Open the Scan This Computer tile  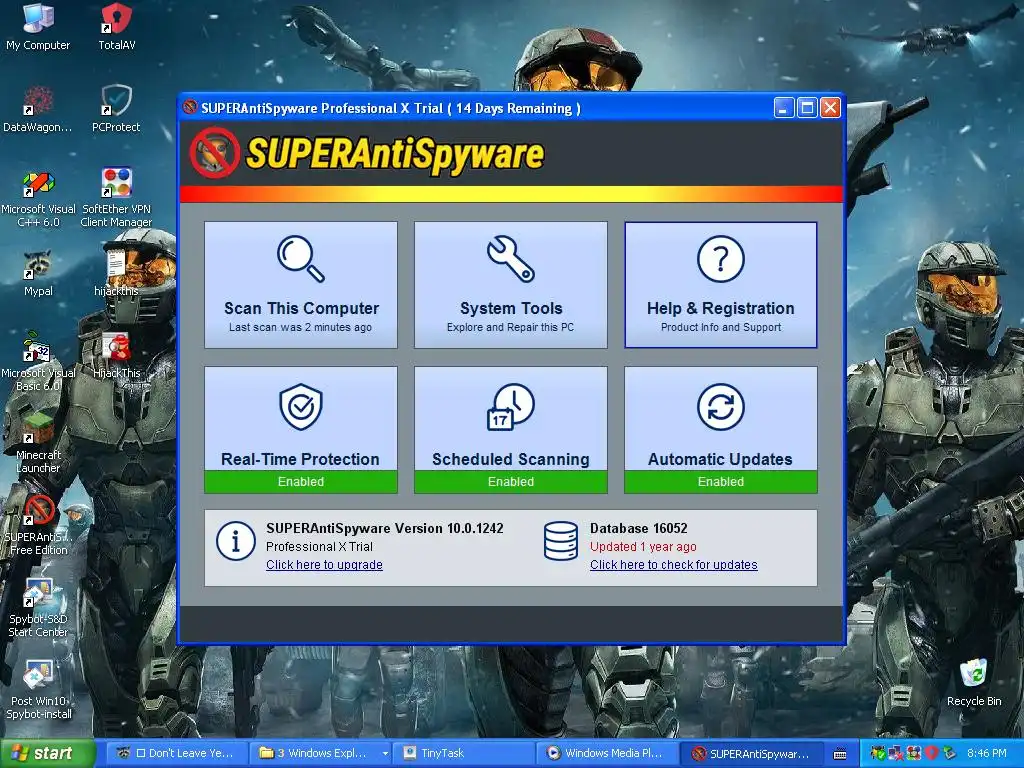tap(300, 285)
